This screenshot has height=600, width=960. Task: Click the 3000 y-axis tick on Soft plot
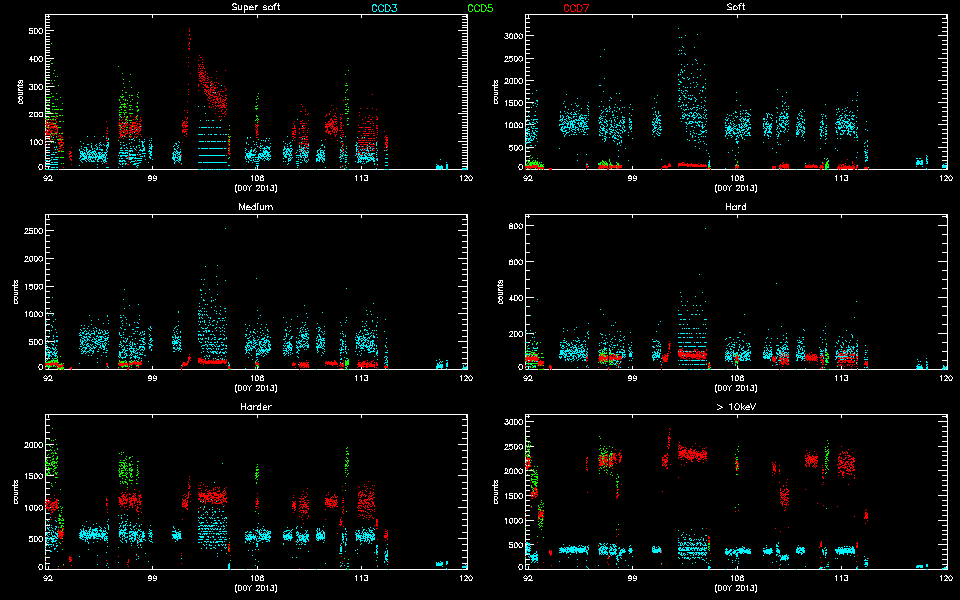pyautogui.click(x=512, y=35)
